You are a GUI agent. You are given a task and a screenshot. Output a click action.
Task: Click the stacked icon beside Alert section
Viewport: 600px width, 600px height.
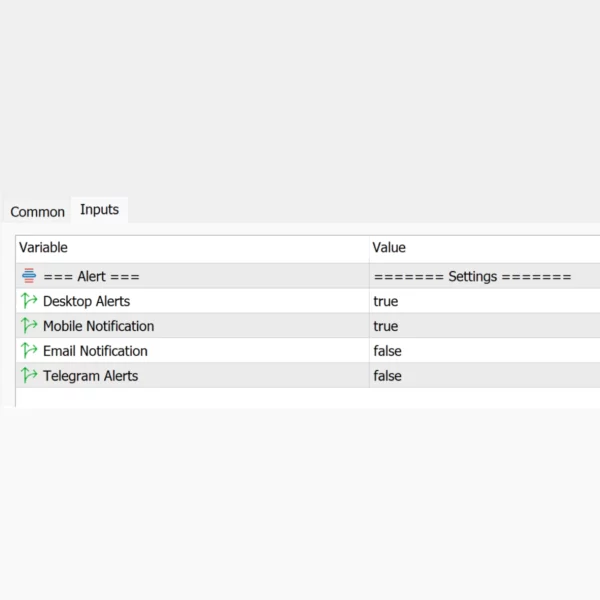click(29, 276)
